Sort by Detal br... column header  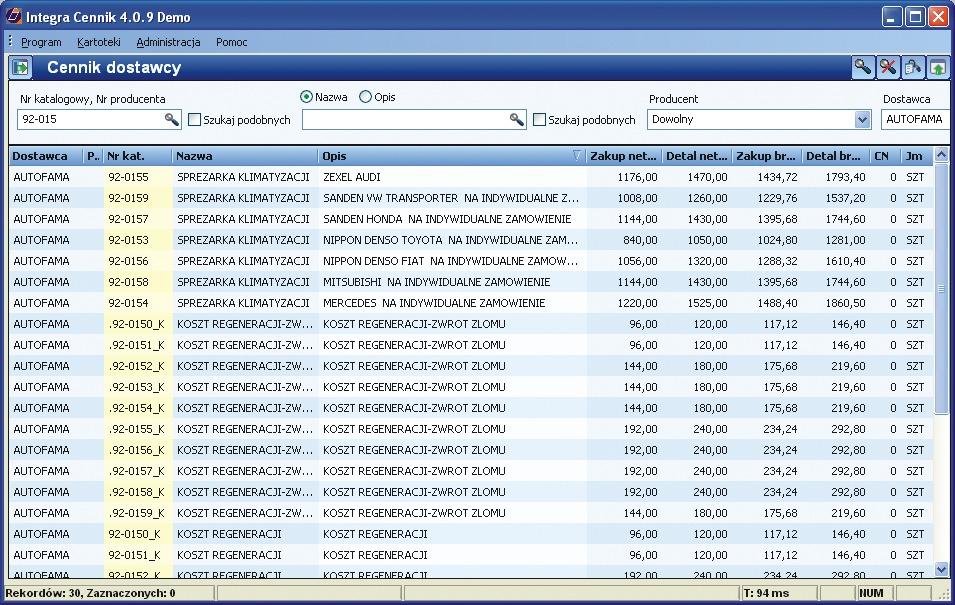(834, 156)
